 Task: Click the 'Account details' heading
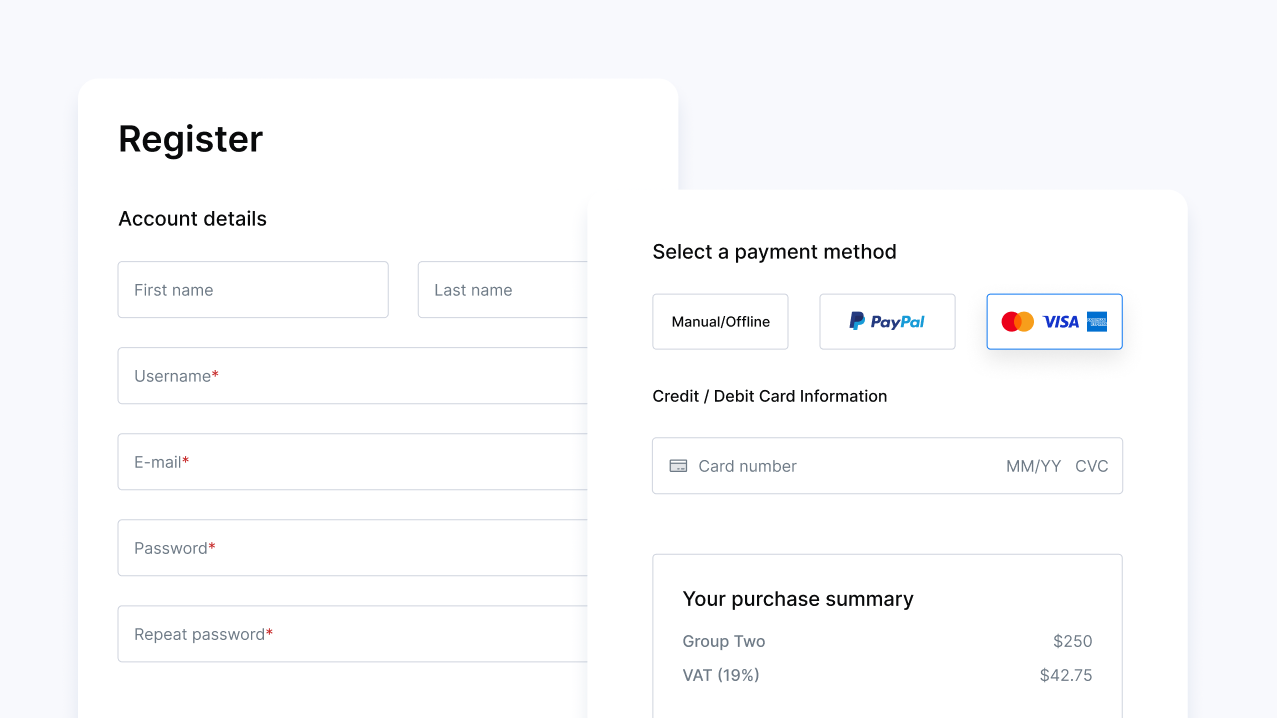click(x=193, y=219)
